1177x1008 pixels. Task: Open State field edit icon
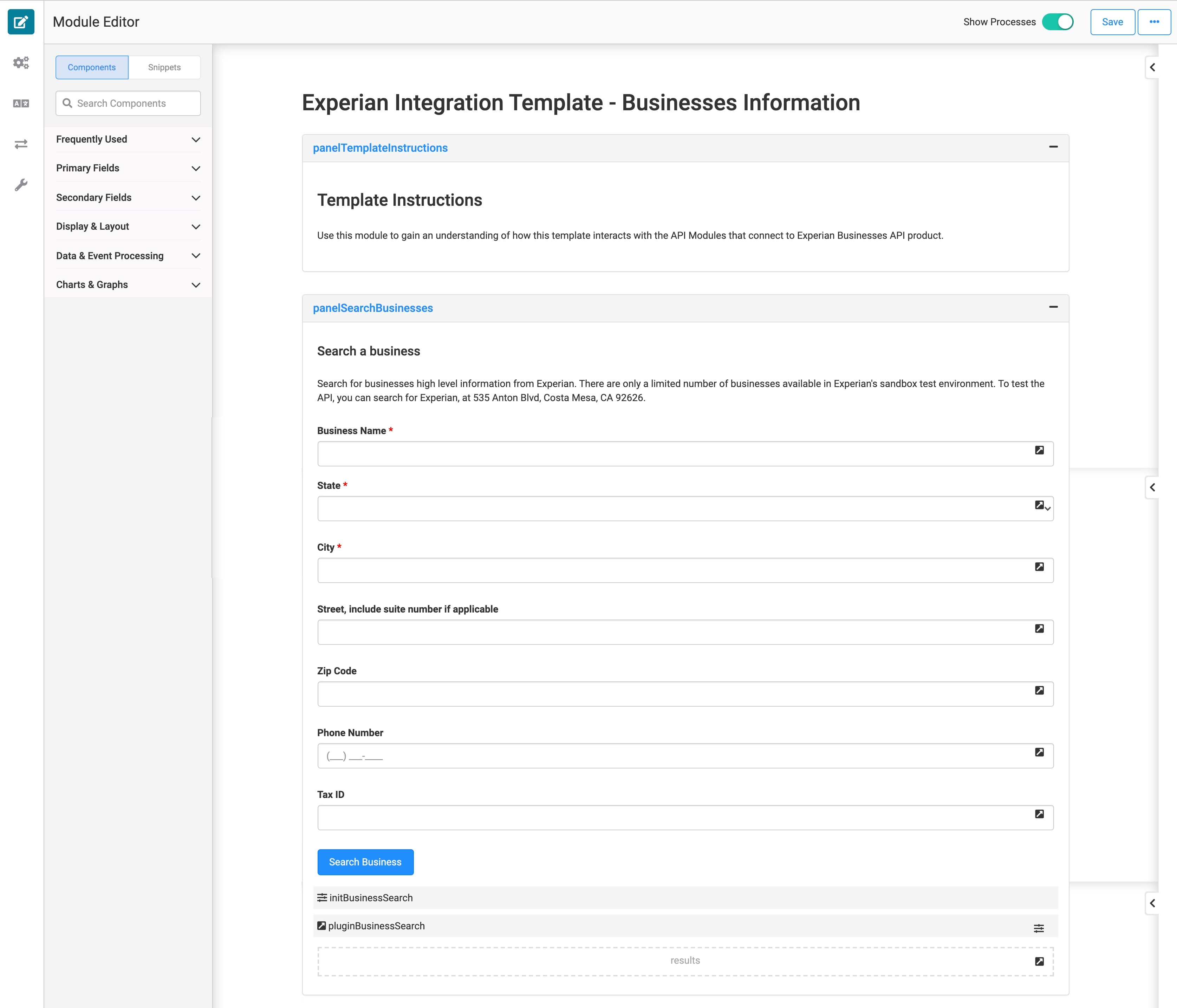tap(1039, 505)
